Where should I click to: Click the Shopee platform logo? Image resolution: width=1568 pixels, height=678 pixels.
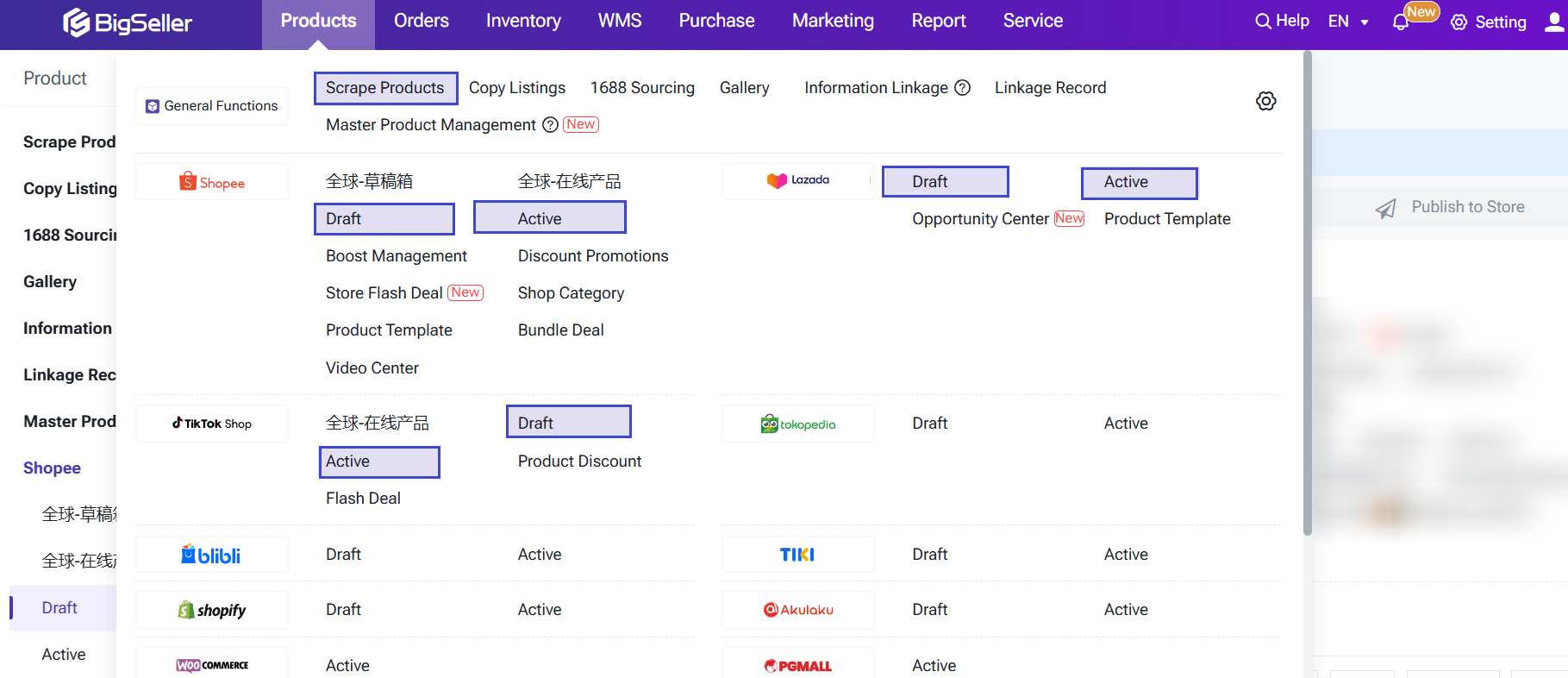tap(212, 182)
